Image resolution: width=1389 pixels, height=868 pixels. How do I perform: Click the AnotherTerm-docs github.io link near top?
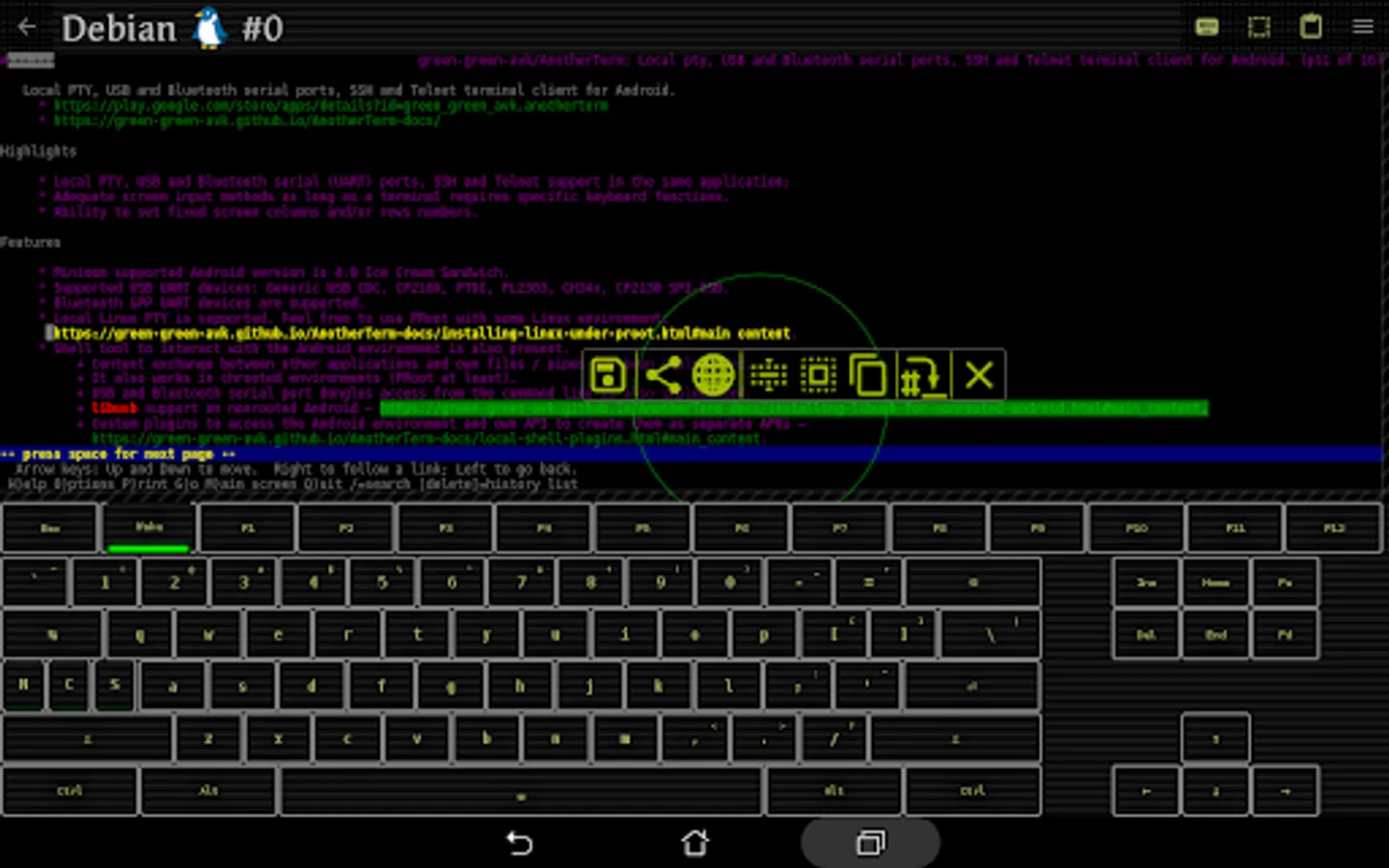coord(247,121)
